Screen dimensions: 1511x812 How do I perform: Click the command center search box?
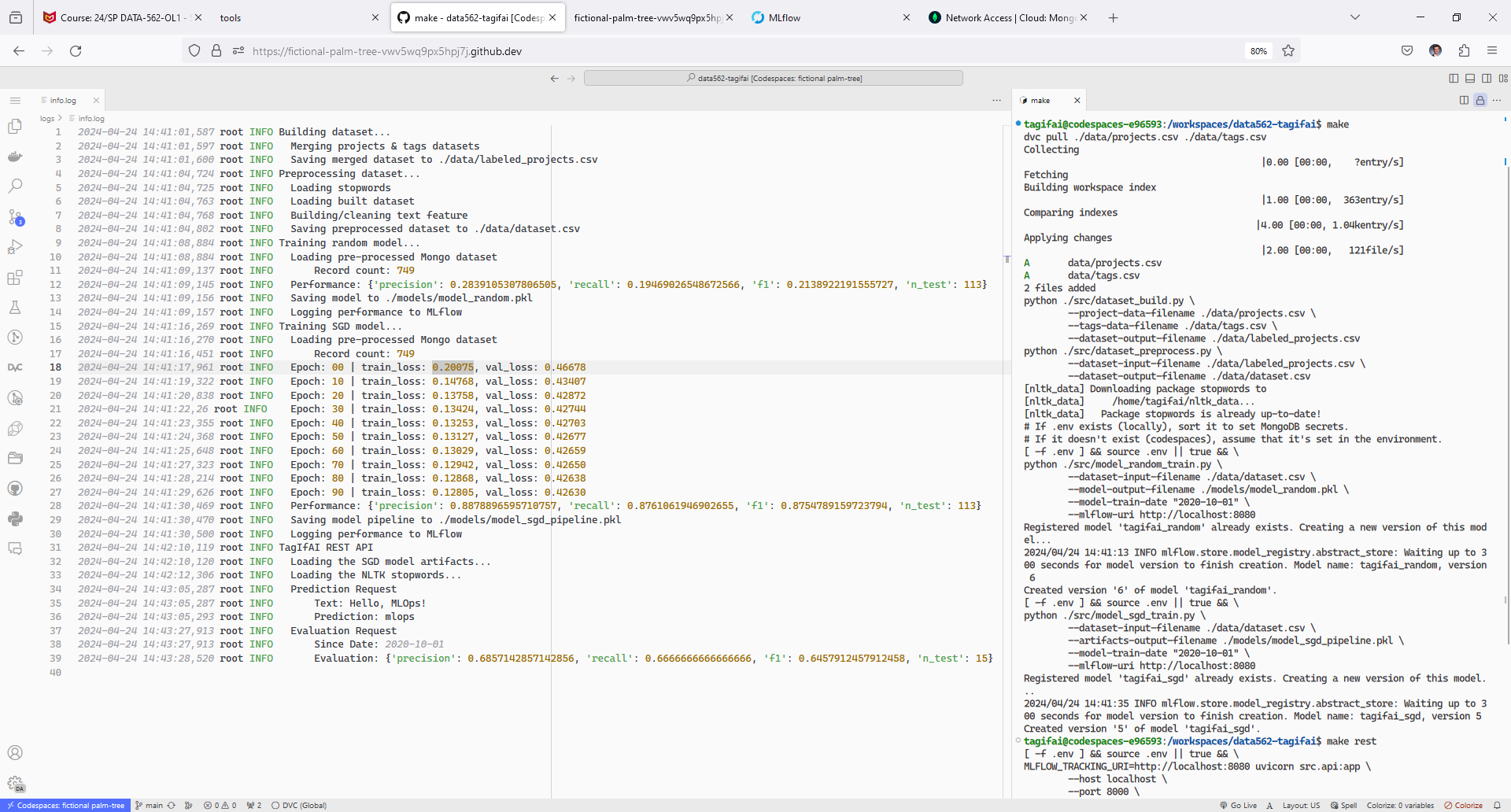point(774,78)
